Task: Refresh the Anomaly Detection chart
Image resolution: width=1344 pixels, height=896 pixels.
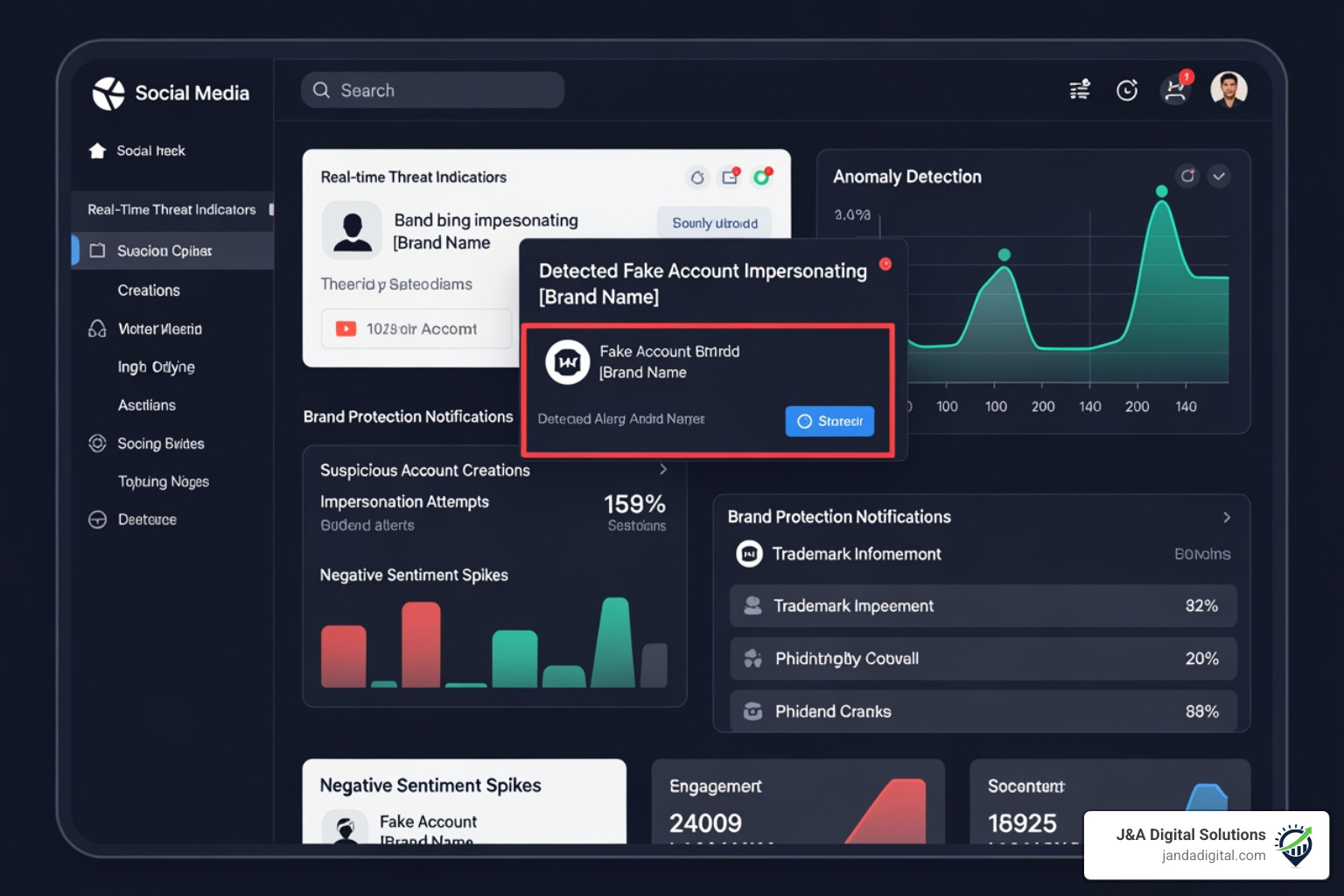Action: [1187, 176]
